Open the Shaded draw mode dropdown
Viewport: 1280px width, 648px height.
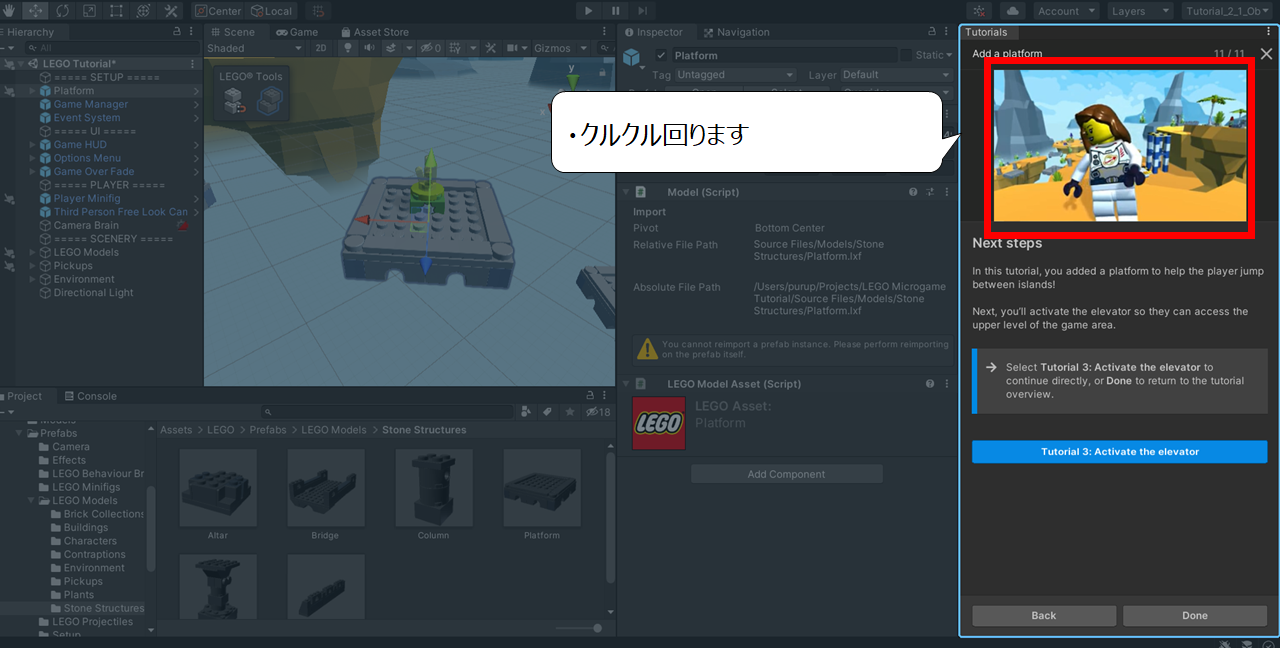pos(254,48)
